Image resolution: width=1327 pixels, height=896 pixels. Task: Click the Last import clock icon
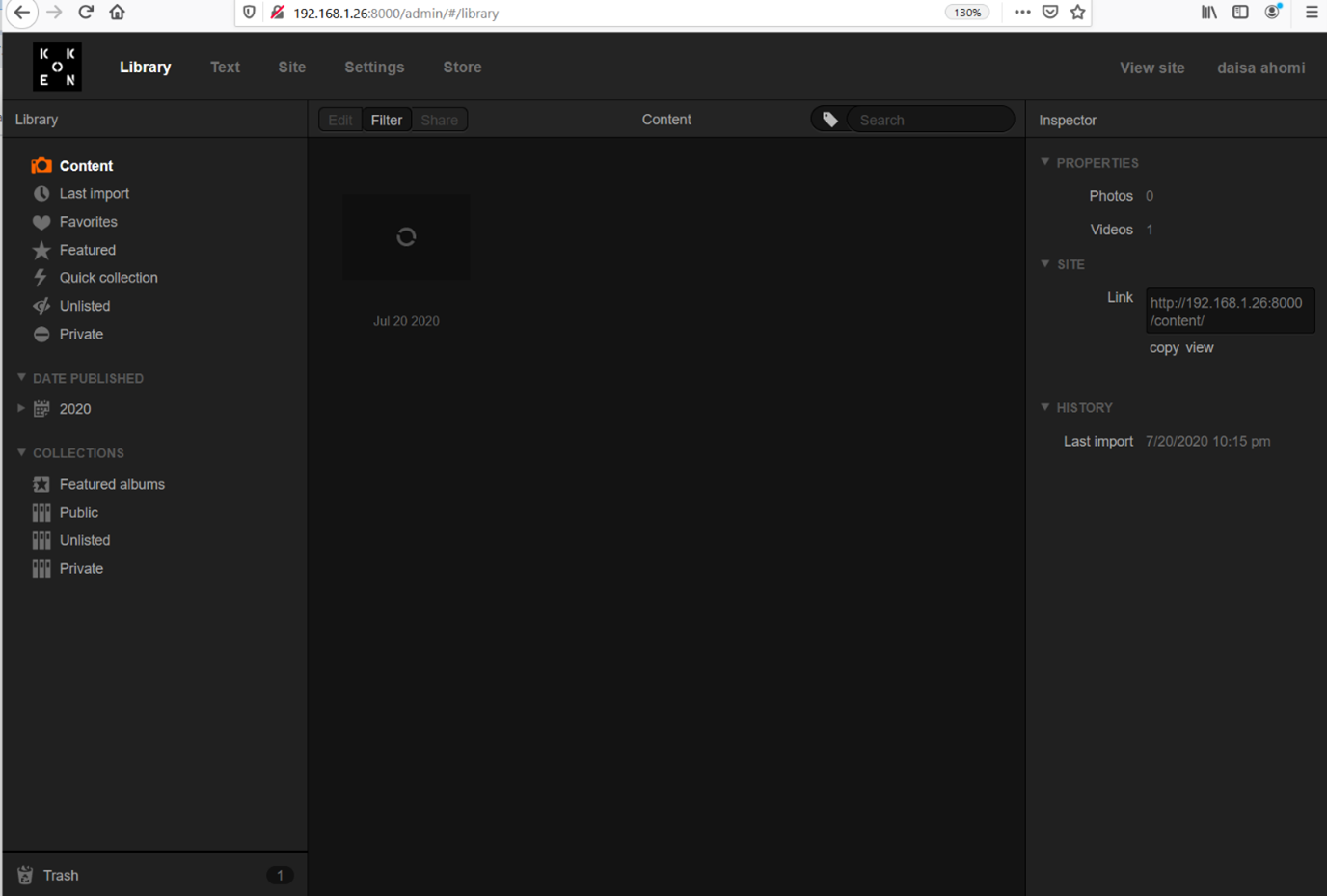41,194
